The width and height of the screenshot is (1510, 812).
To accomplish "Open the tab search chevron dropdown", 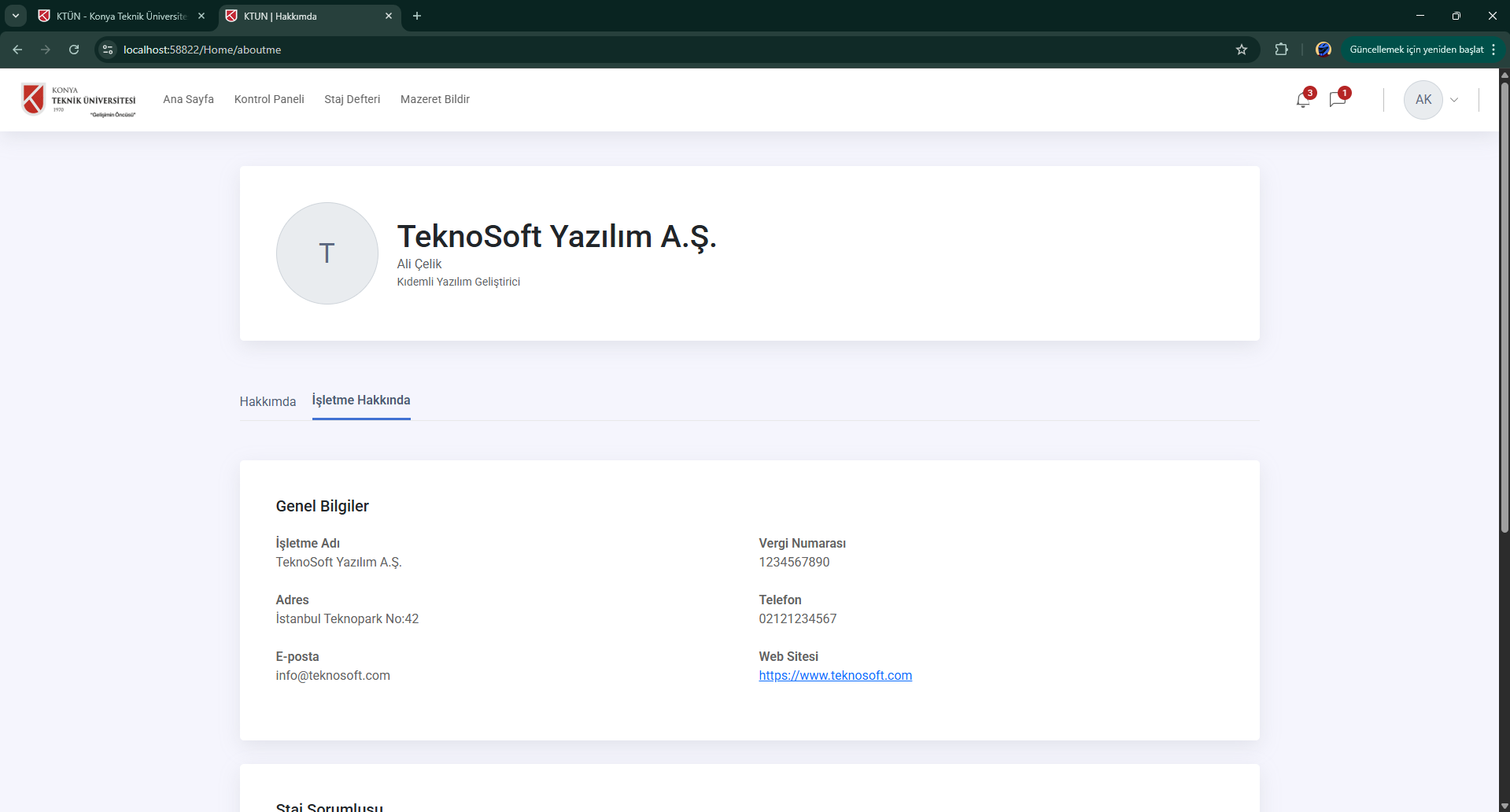I will tap(15, 16).
